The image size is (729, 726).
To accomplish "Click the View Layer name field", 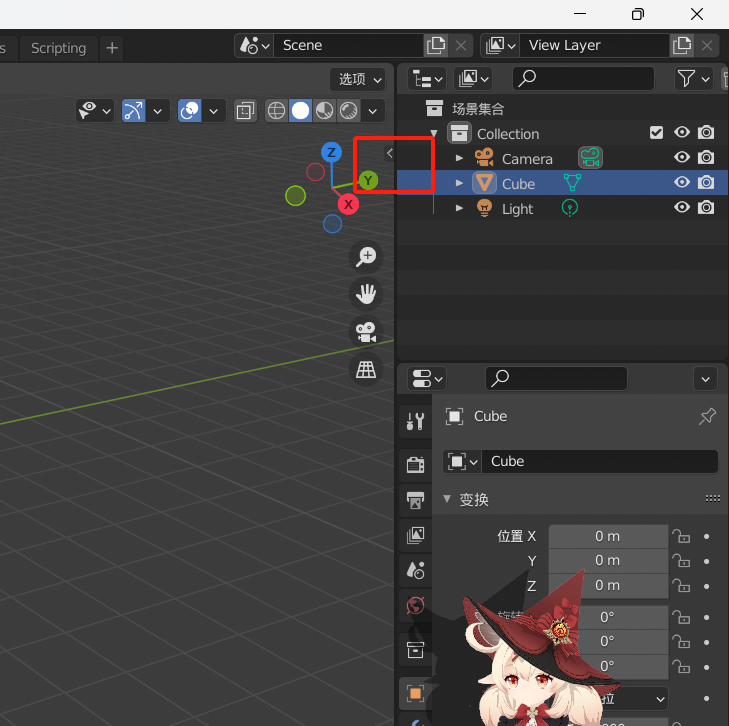I will 594,46.
